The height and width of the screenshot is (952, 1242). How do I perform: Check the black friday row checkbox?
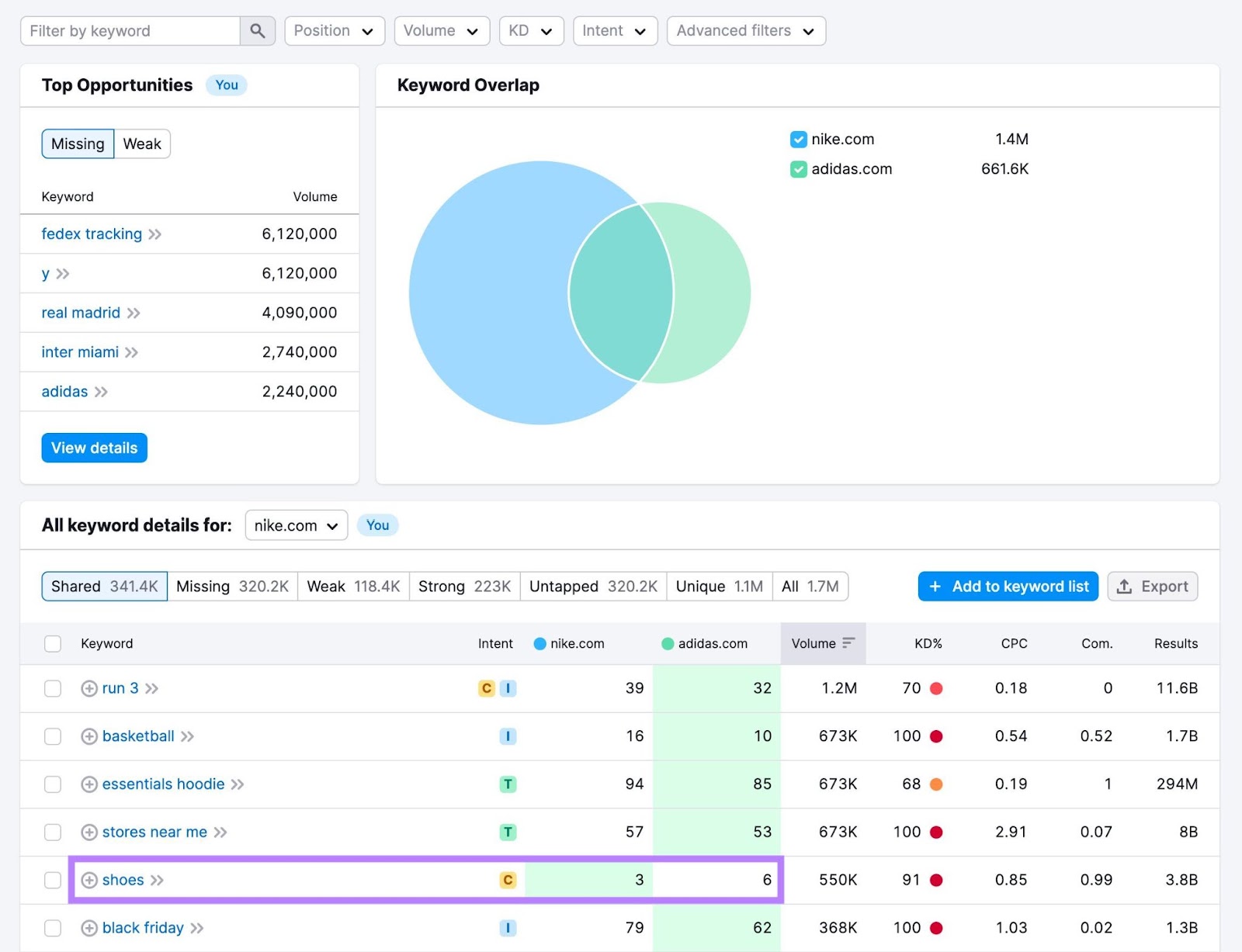pos(53,928)
